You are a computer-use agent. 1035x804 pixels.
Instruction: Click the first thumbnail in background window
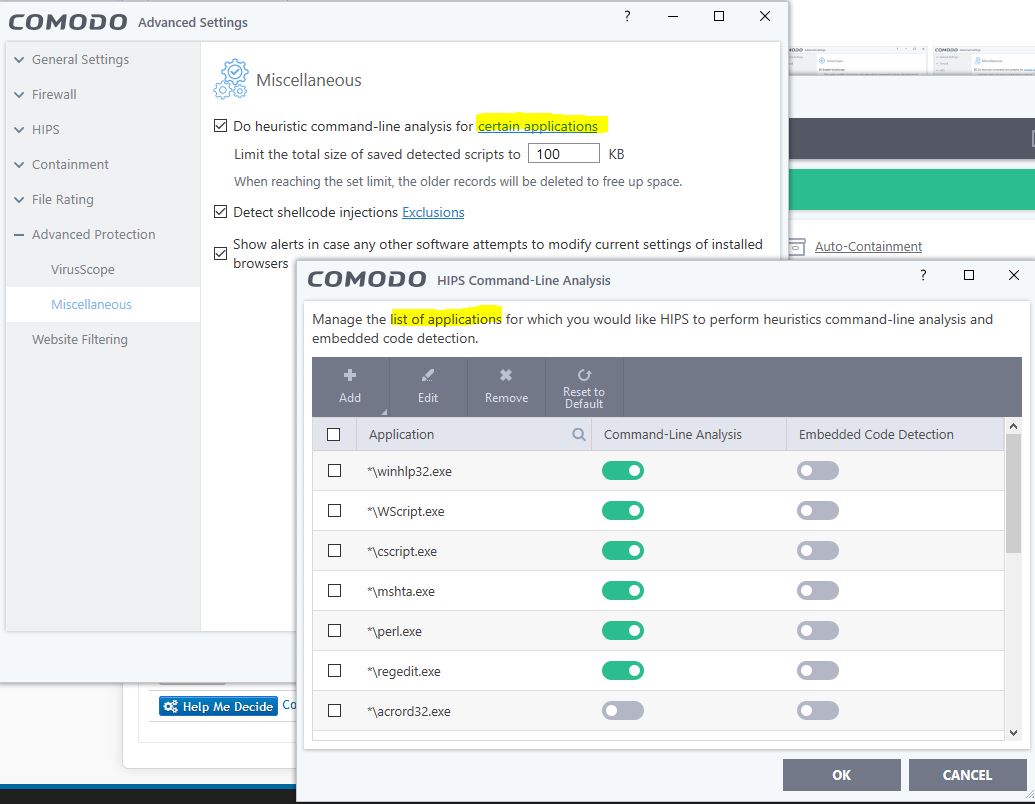(857, 60)
